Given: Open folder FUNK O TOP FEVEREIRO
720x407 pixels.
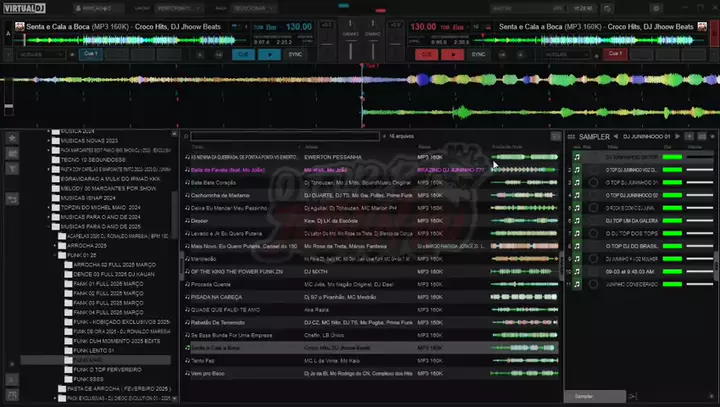Looking at the screenshot, I should pos(107,370).
